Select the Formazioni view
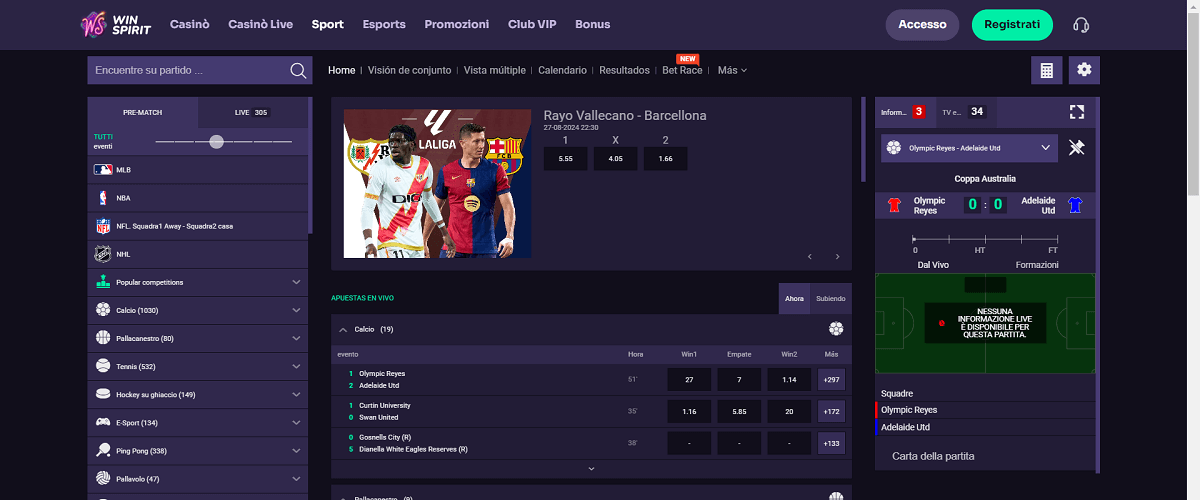The width and height of the screenshot is (1200, 500). point(1037,265)
